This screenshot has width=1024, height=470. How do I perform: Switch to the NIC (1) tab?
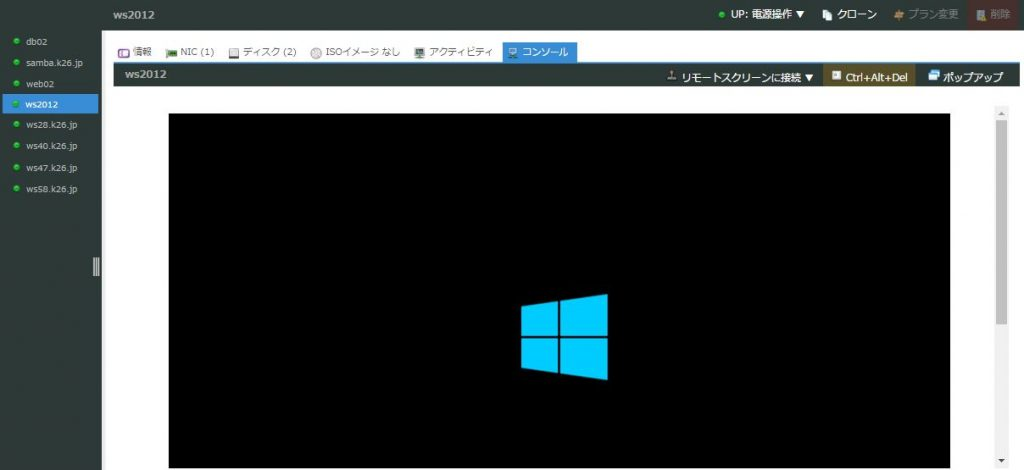(x=190, y=52)
